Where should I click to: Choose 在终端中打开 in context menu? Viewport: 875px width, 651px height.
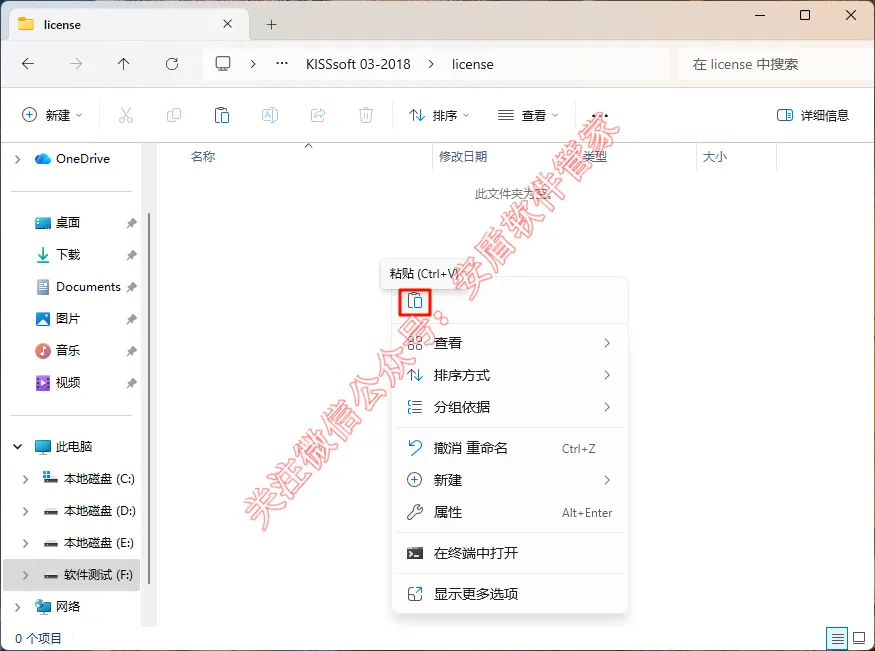pos(510,553)
